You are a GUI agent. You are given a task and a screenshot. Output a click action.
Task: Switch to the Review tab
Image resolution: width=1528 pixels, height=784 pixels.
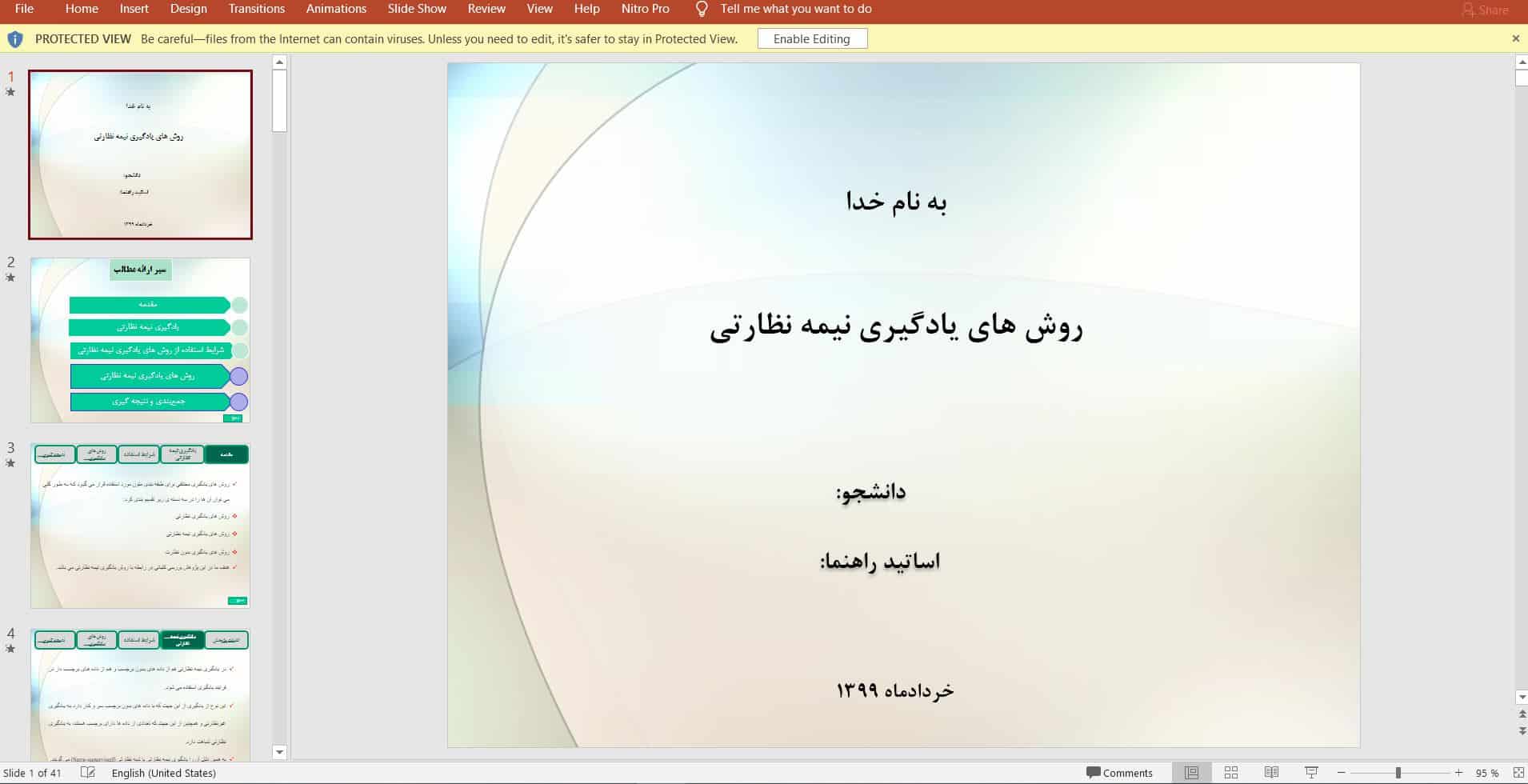point(486,9)
